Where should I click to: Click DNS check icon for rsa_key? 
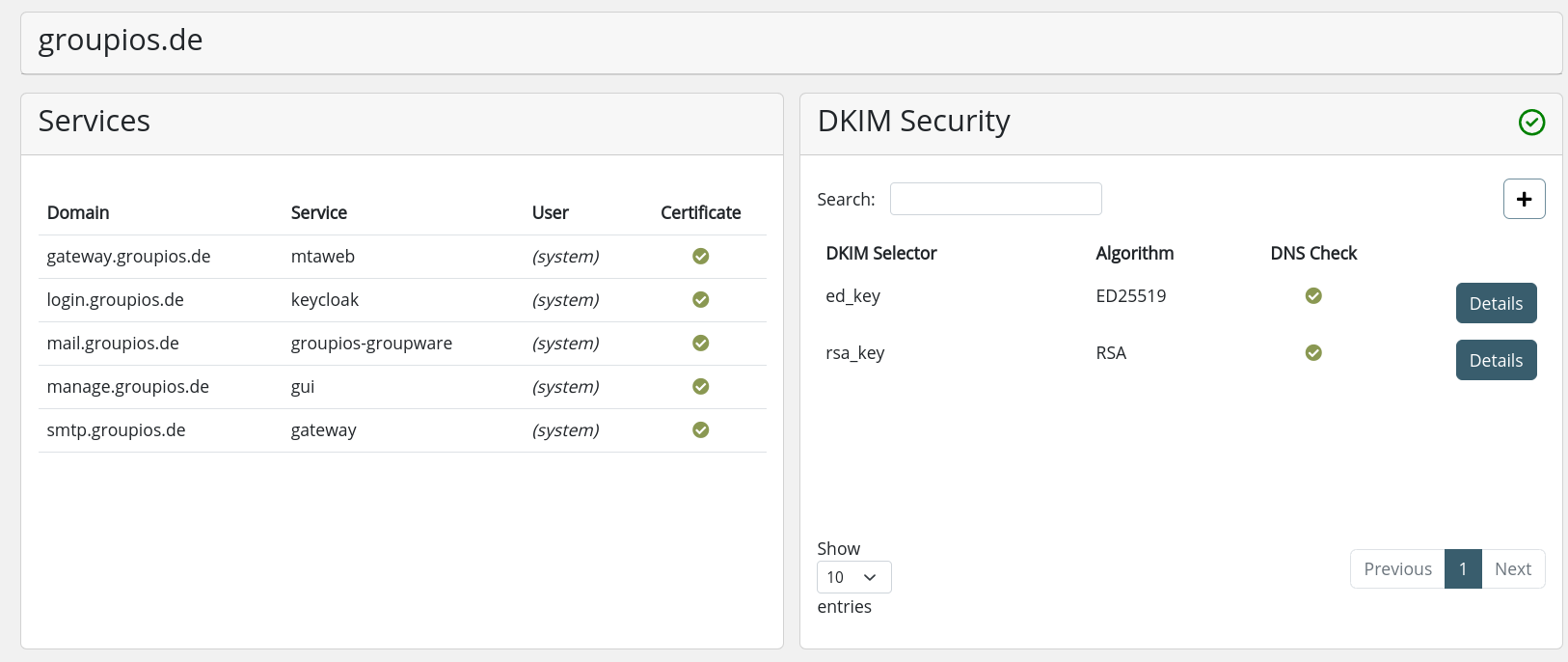[1313, 352]
